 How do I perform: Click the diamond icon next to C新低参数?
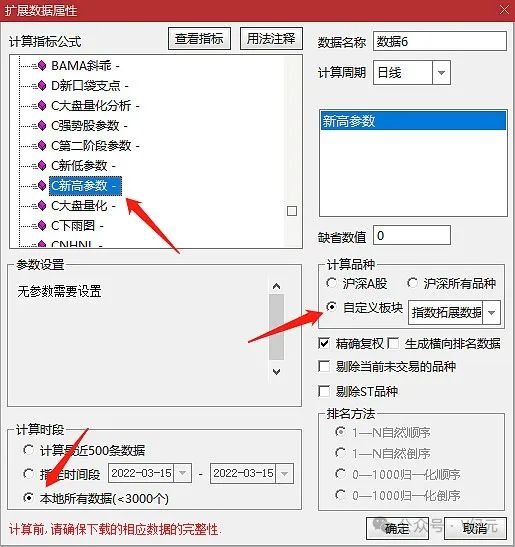pos(42,165)
